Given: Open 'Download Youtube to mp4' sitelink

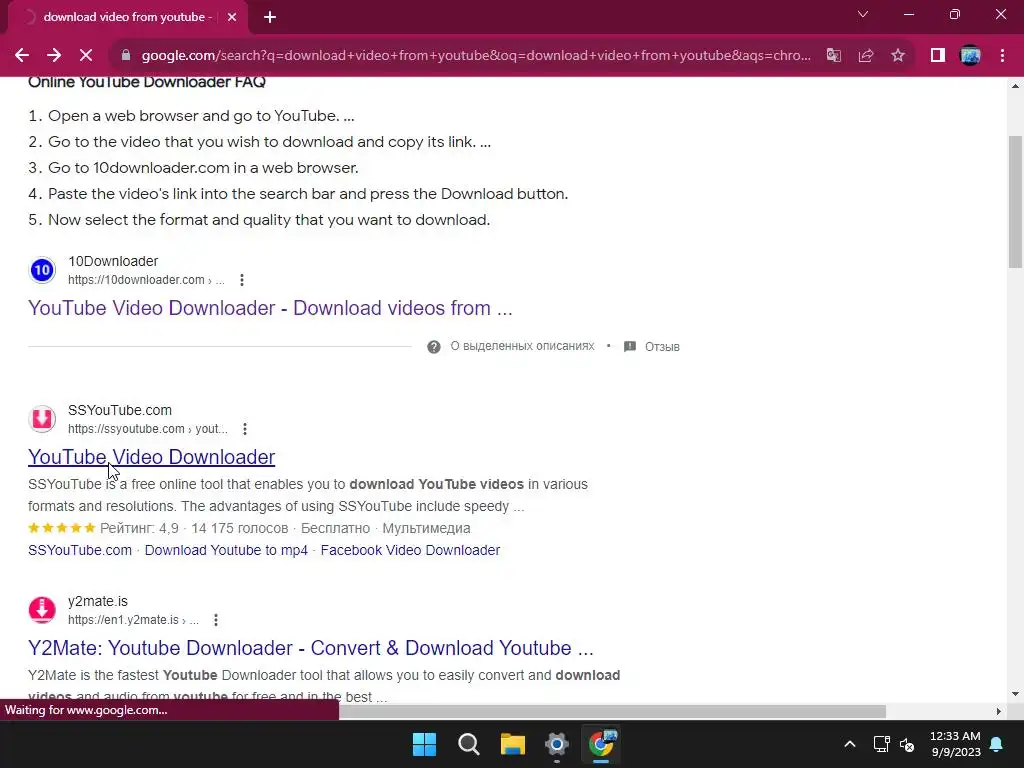Looking at the screenshot, I should click(226, 550).
